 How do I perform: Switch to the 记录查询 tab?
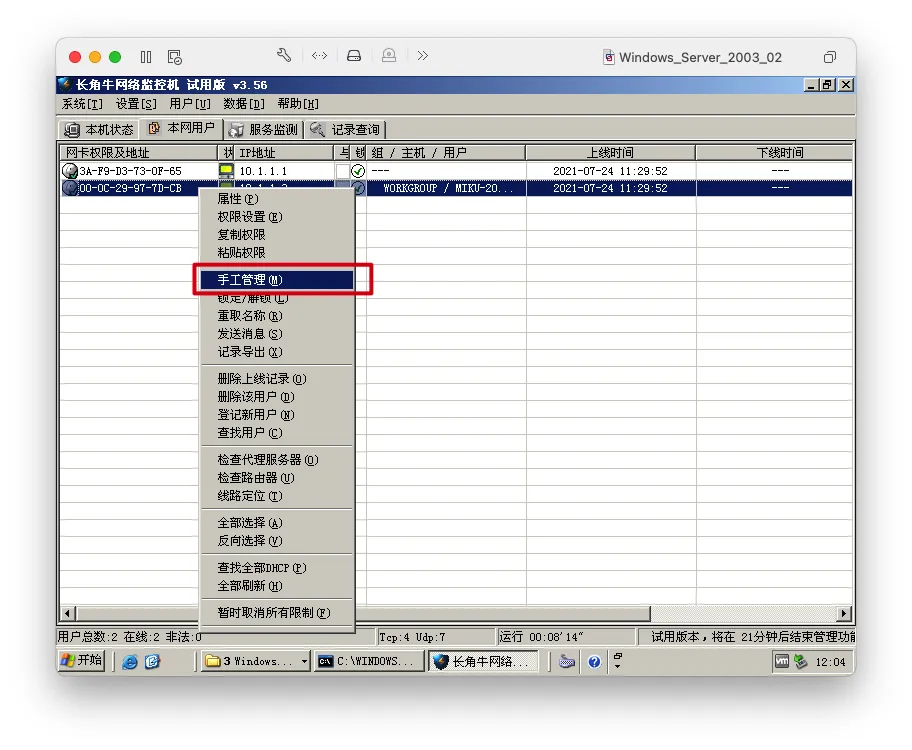click(345, 129)
